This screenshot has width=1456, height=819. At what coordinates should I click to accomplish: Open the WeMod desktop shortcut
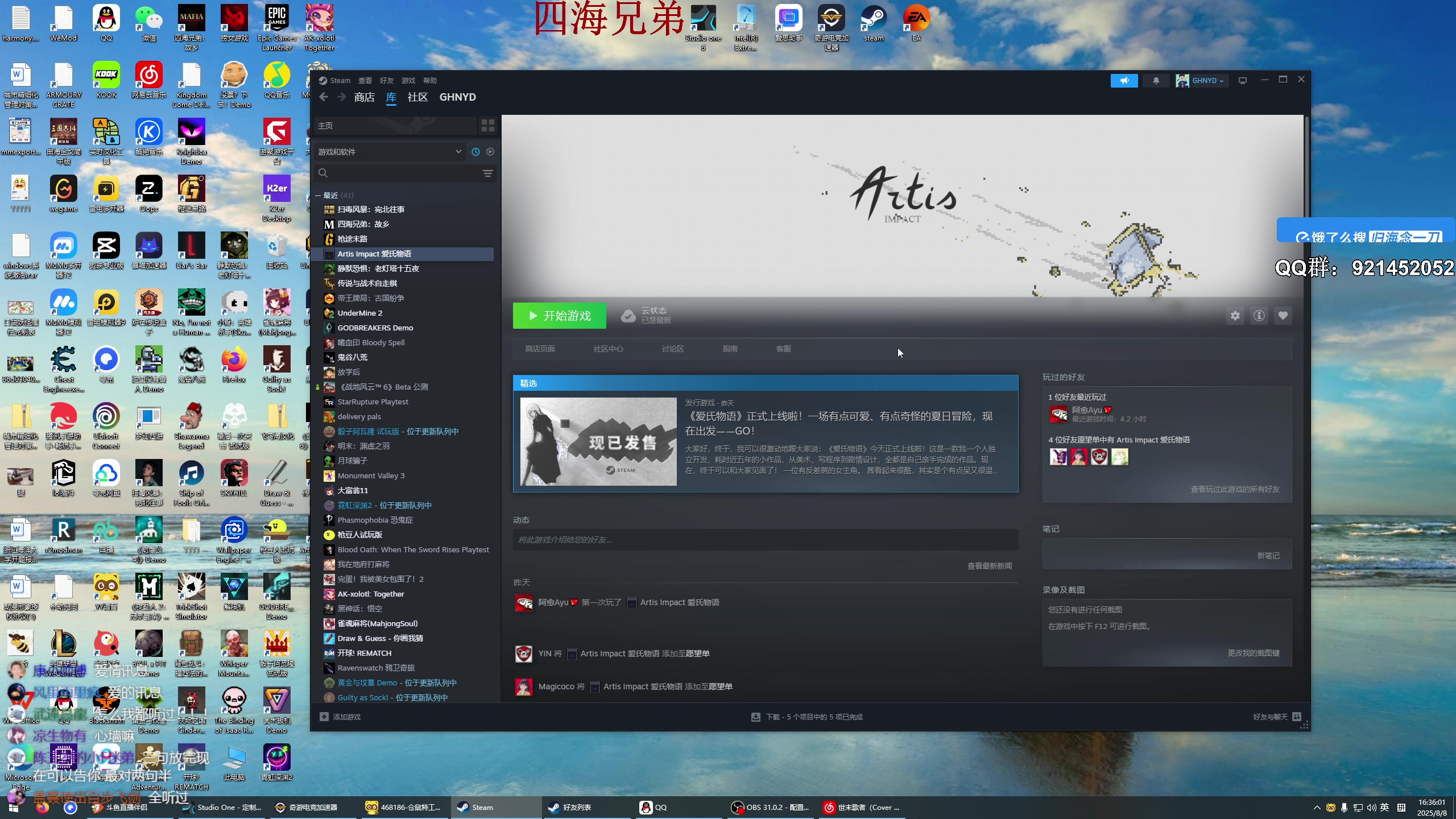coord(63,23)
